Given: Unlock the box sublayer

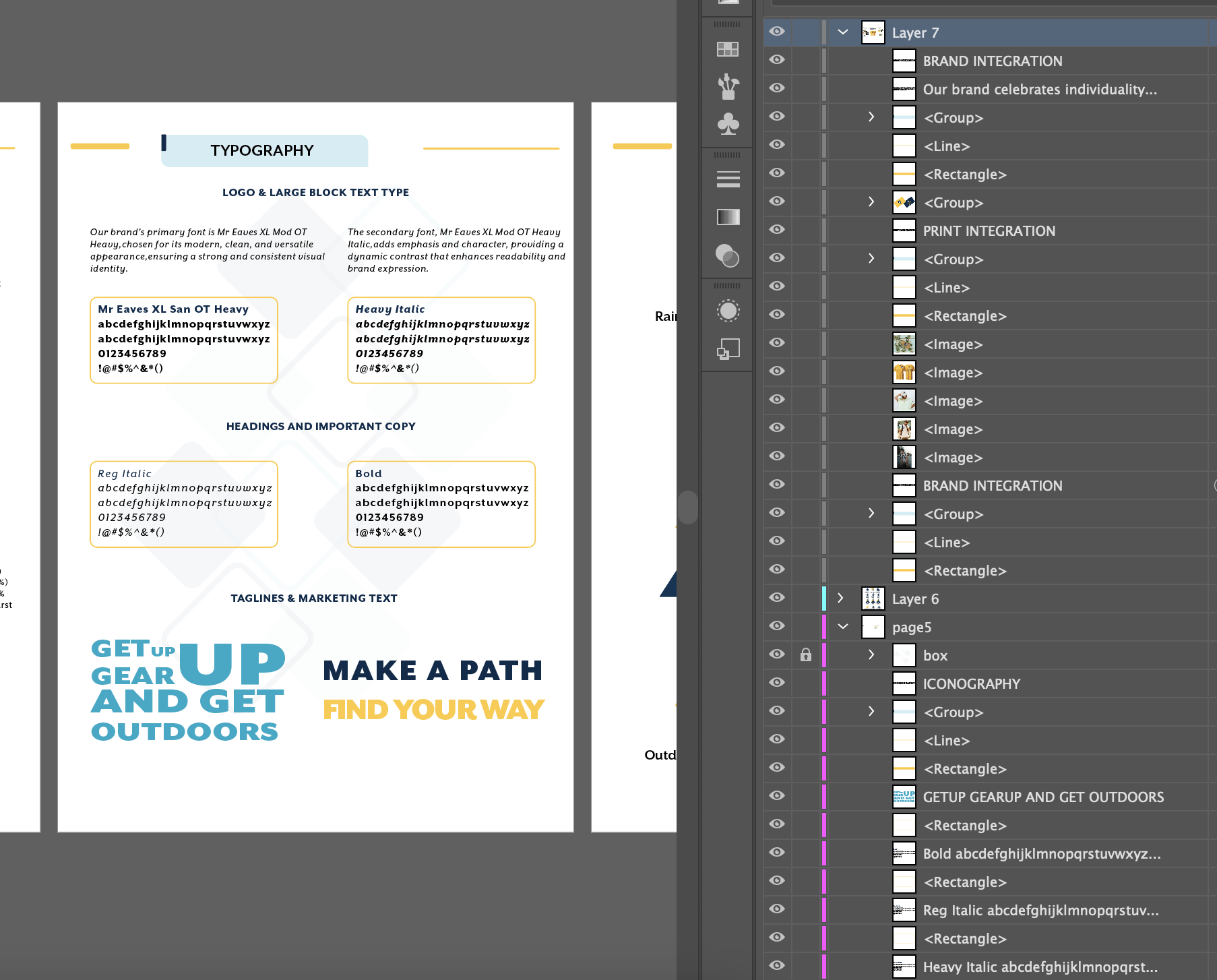Looking at the screenshot, I should point(805,655).
